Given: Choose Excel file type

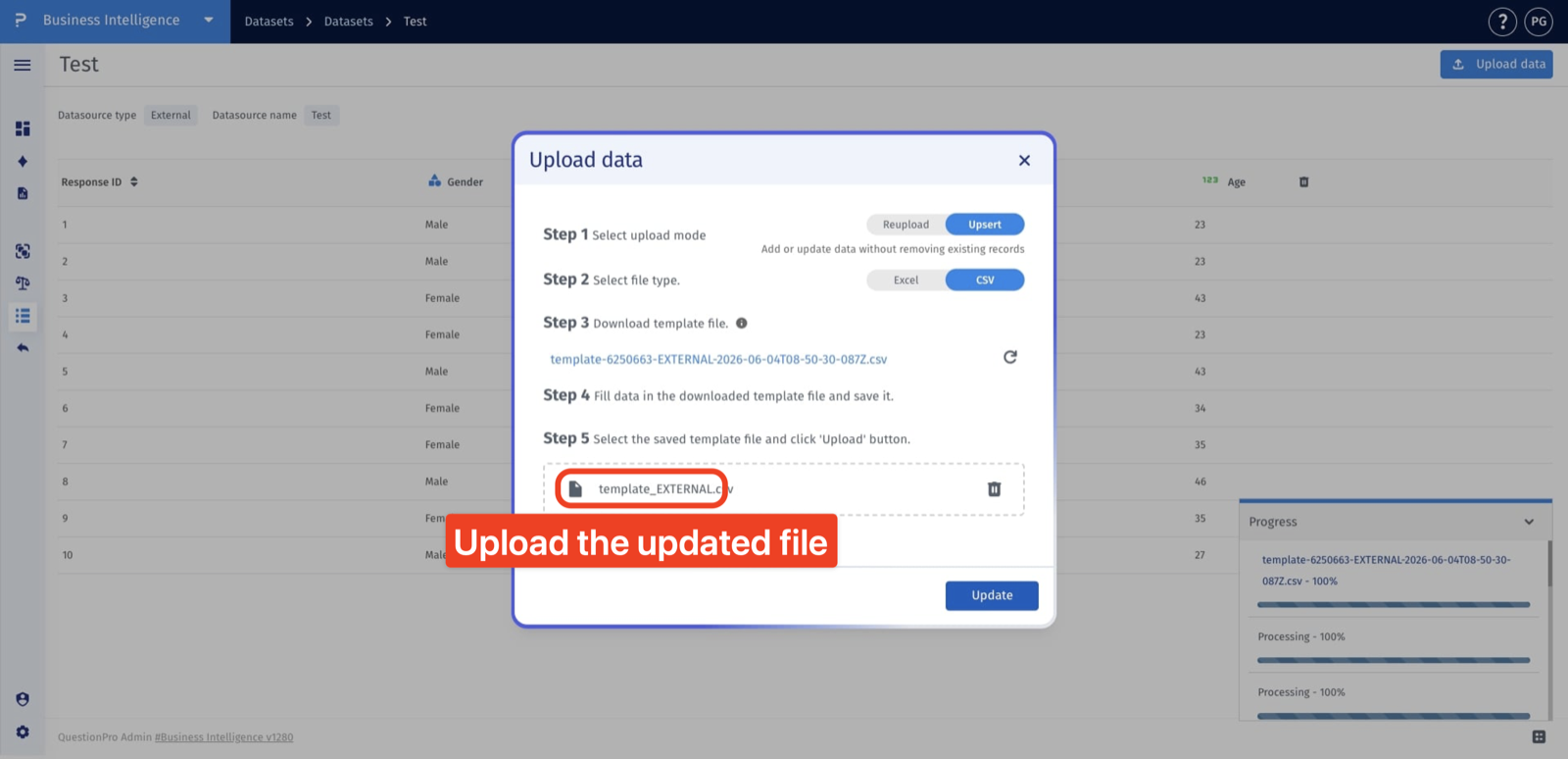Looking at the screenshot, I should coord(906,279).
